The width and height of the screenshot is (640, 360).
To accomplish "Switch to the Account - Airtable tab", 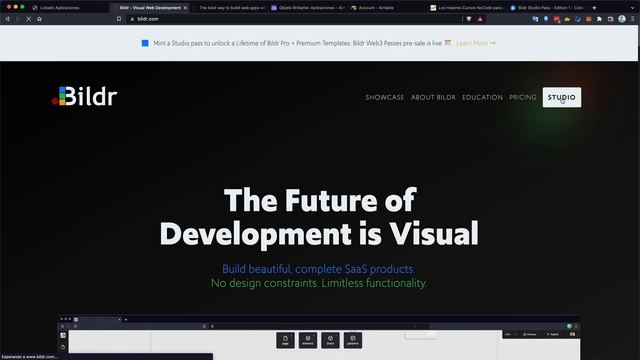I will pos(388,8).
